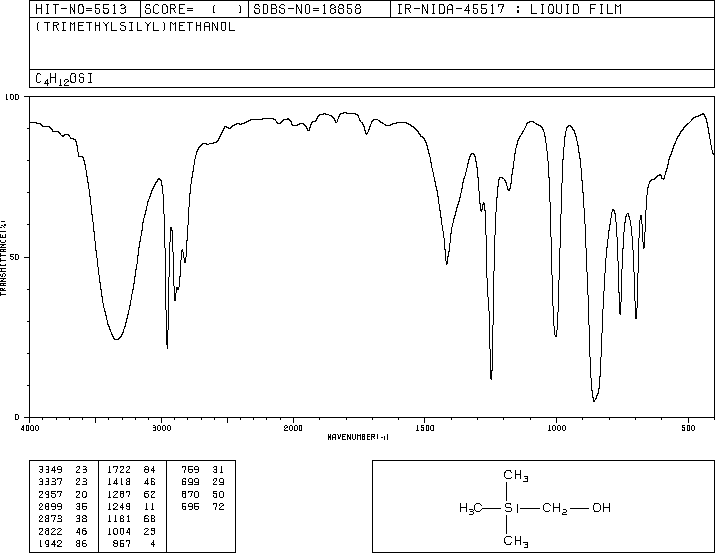Click the IR-NIDA-45517 LIQUID FILM label

point(509,9)
